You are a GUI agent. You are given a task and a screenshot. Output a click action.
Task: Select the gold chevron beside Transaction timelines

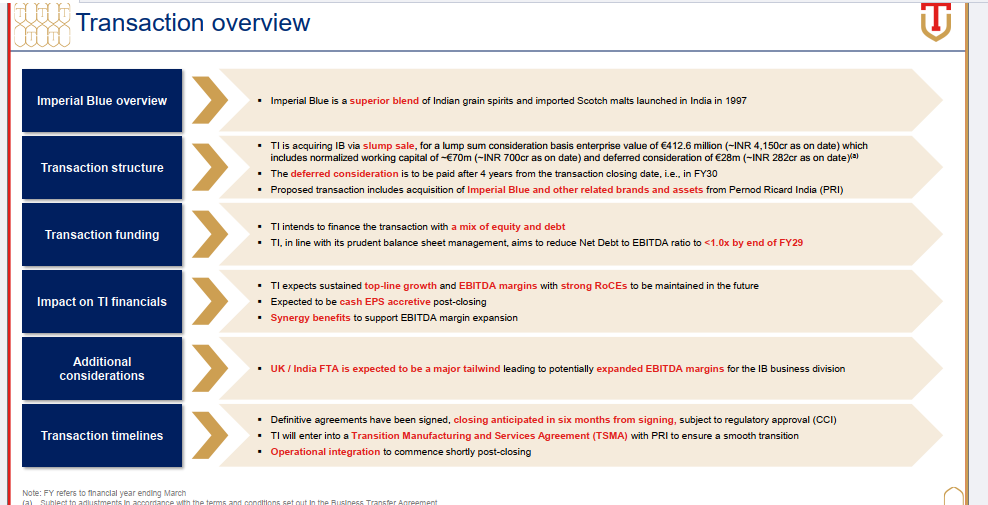pos(208,436)
